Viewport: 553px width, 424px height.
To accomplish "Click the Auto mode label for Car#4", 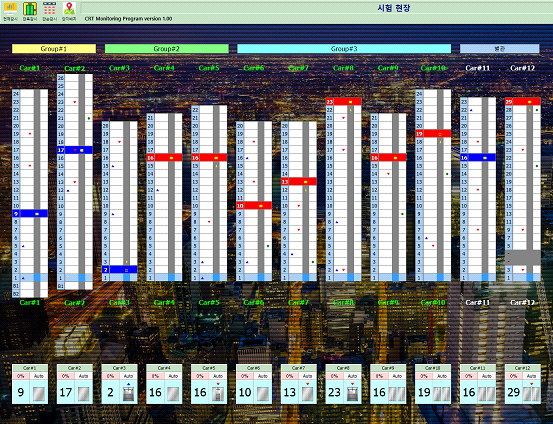I will [173, 376].
